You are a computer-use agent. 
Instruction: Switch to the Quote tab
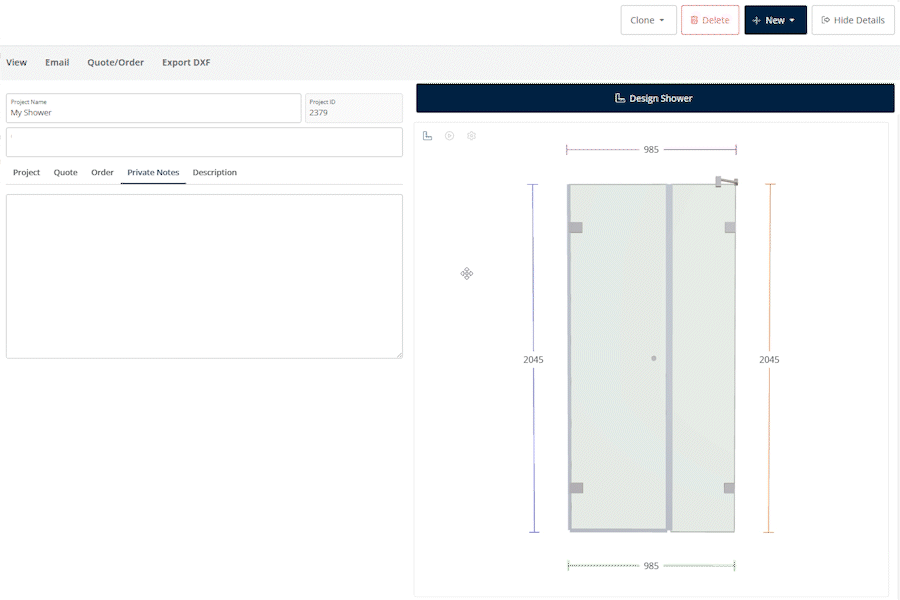click(x=65, y=173)
